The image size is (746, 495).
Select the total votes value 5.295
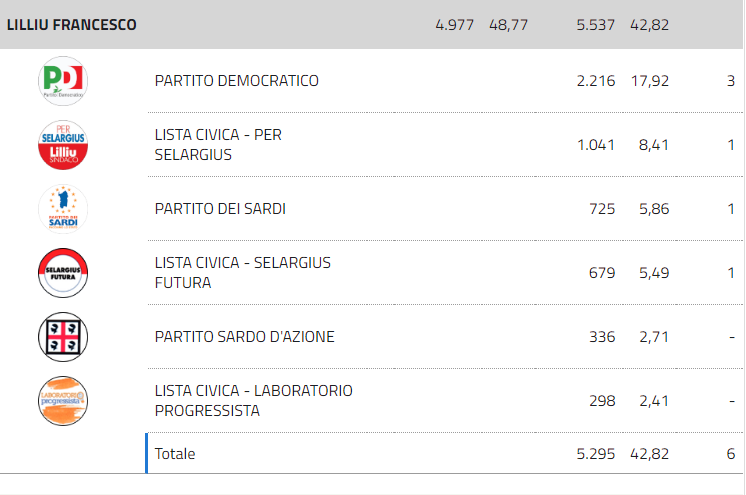pyautogui.click(x=596, y=454)
